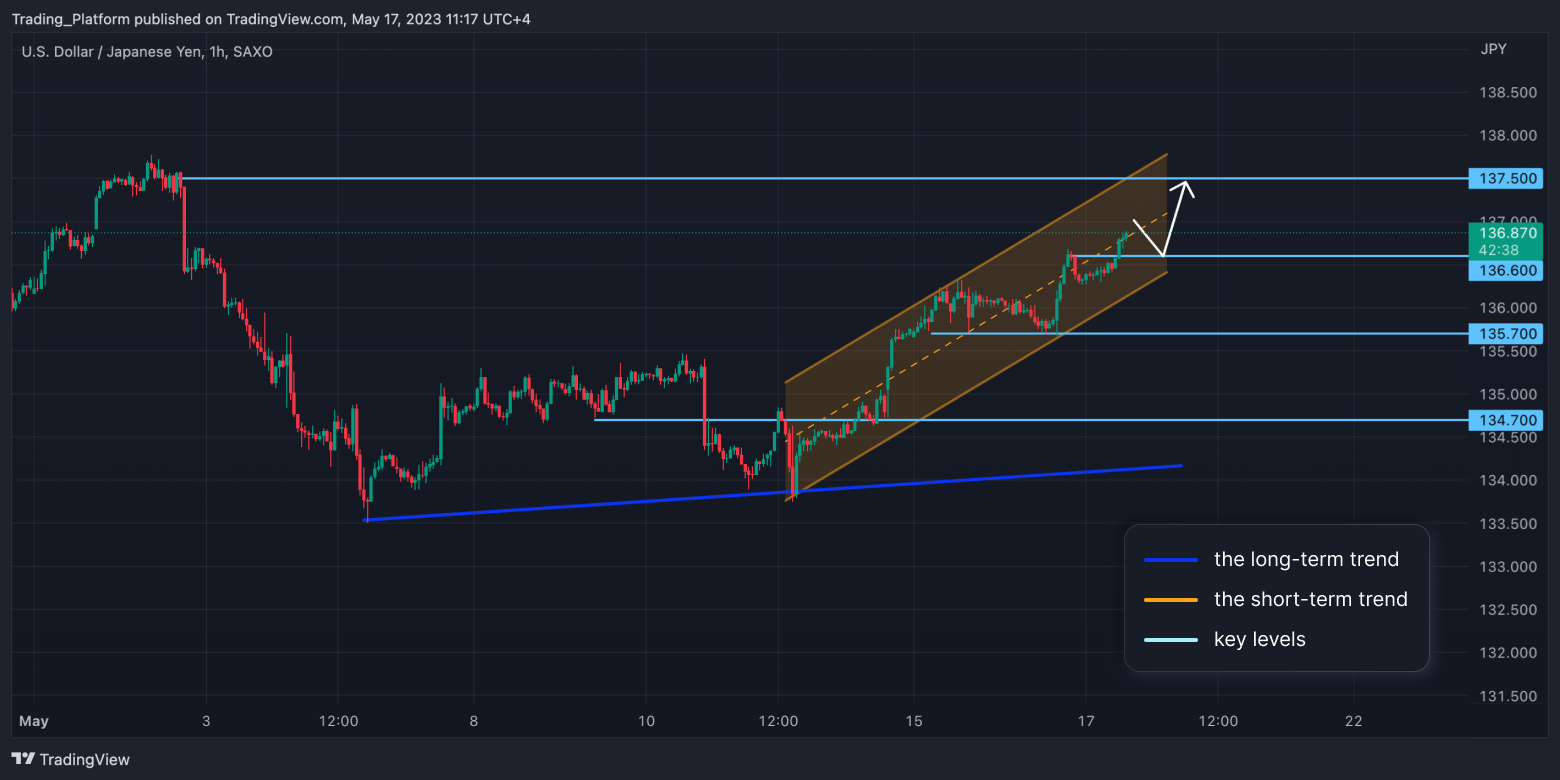Viewport: 1560px width, 780px height.
Task: Select the 134.700 key level price label
Action: 1506,420
